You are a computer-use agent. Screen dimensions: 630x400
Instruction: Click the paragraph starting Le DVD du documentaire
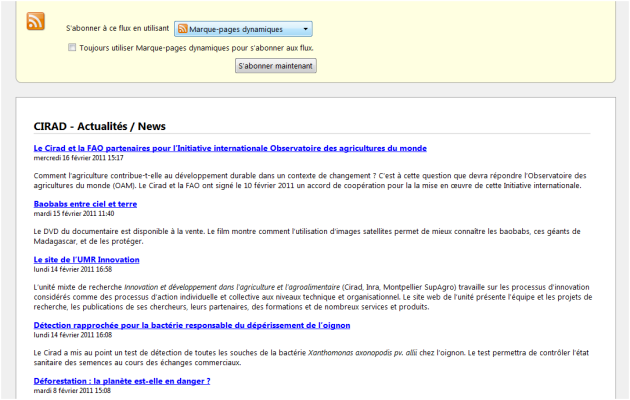(307, 237)
